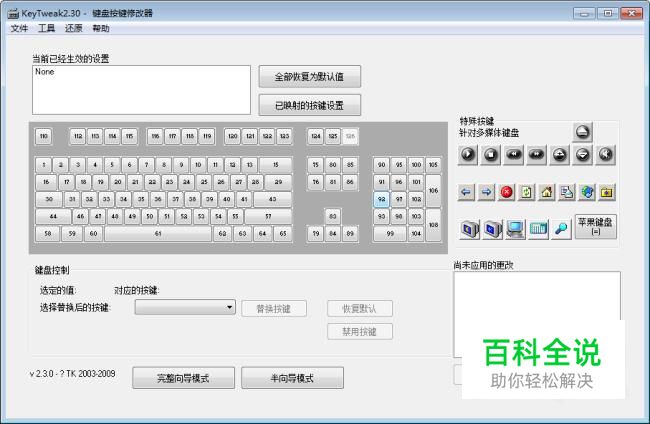Viewport: 650px width, 424px height.
Task: Select keyboard key 43
Action: [273, 199]
